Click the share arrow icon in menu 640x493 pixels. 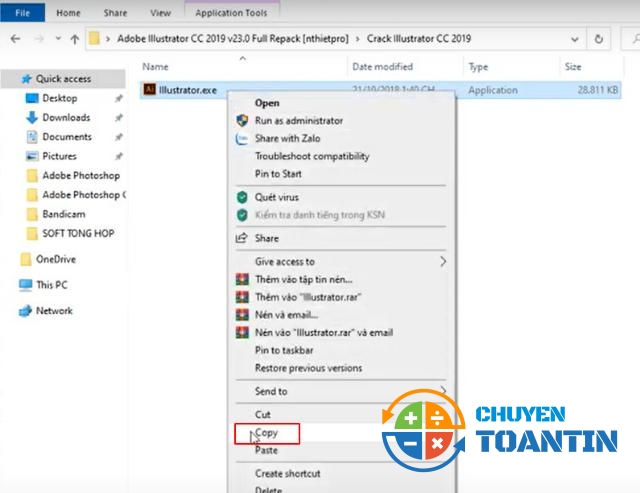[x=242, y=238]
